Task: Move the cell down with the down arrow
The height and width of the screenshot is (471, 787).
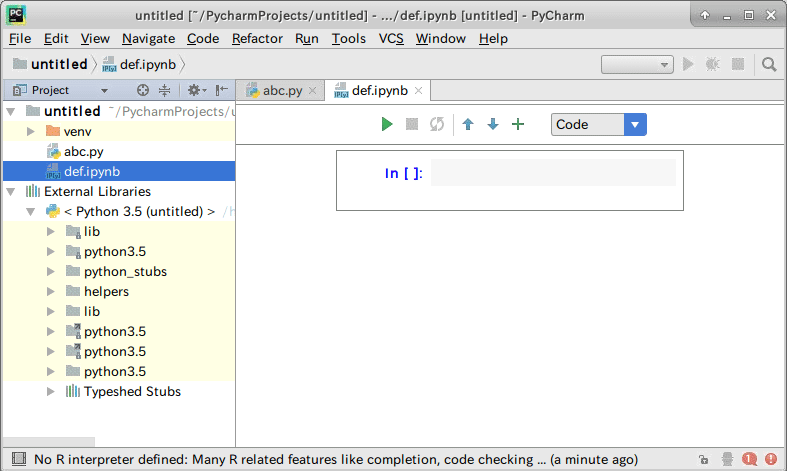Action: click(x=493, y=124)
